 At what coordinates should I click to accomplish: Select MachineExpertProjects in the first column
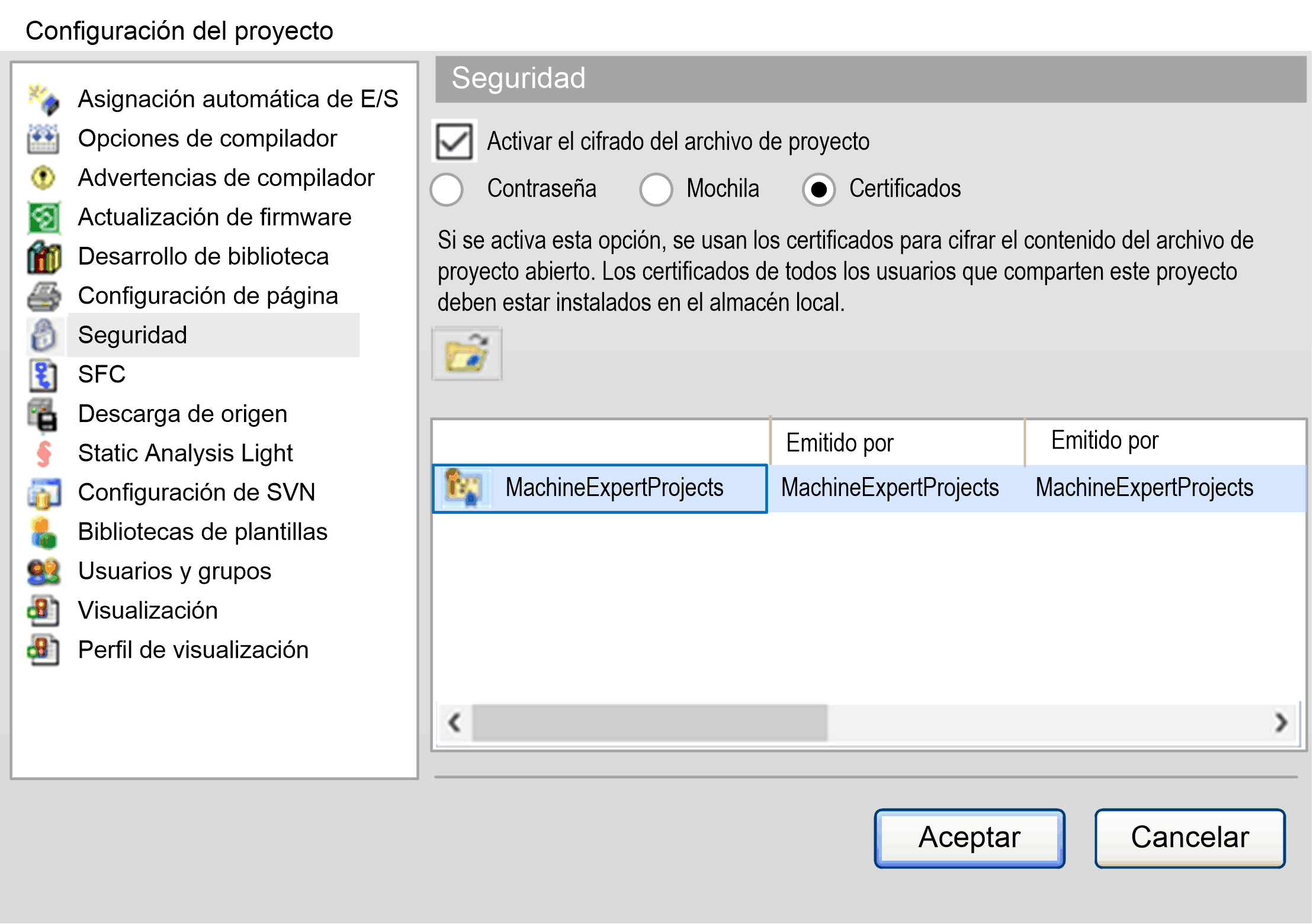600,488
